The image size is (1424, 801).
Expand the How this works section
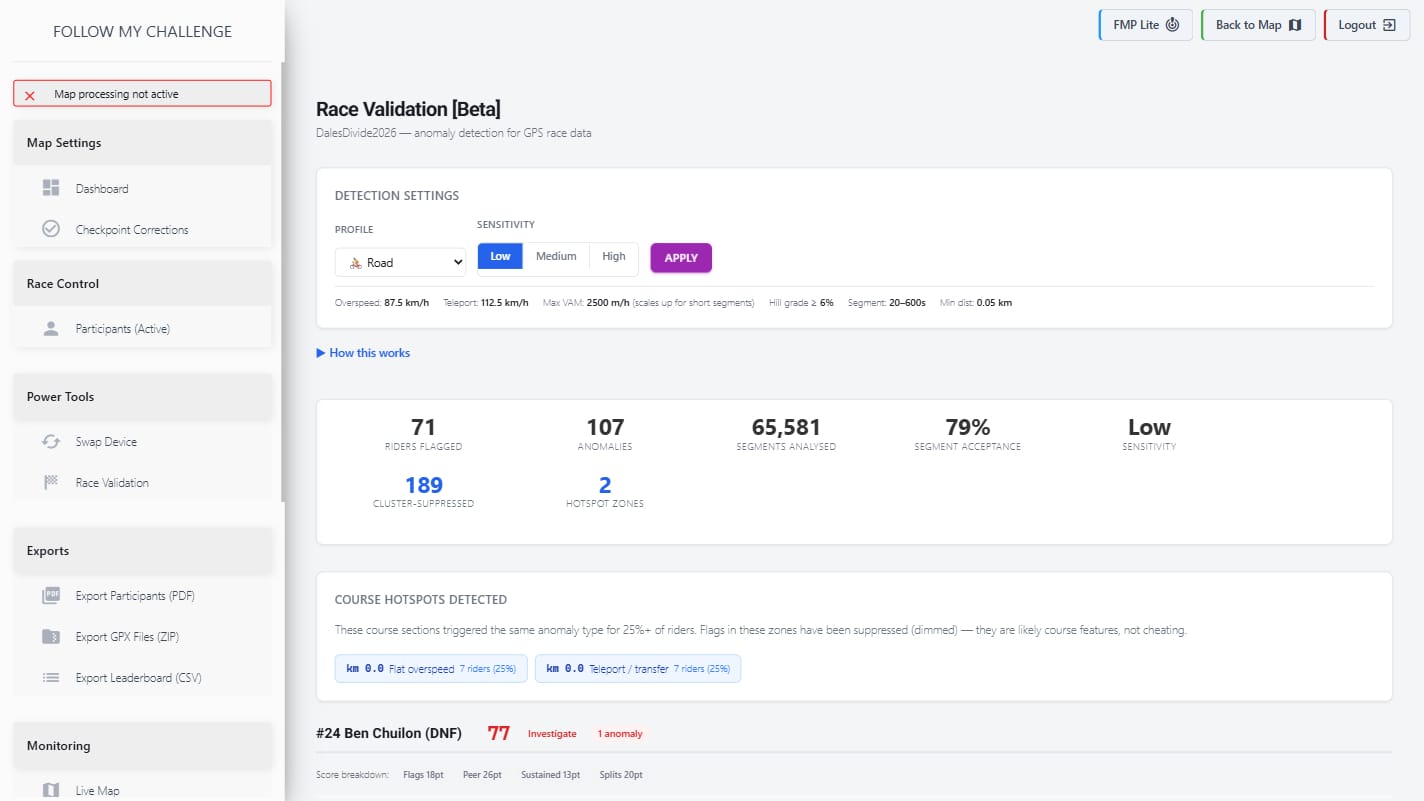click(363, 353)
